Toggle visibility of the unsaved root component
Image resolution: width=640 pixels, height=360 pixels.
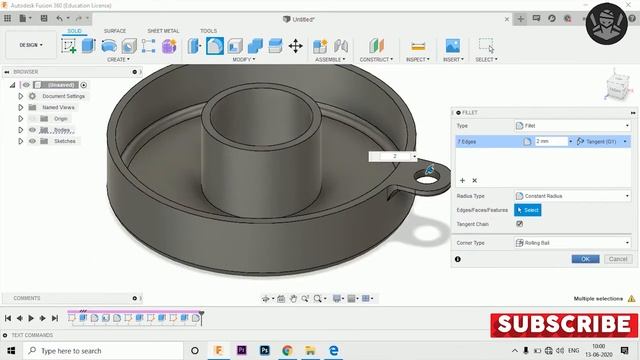pyautogui.click(x=26, y=85)
